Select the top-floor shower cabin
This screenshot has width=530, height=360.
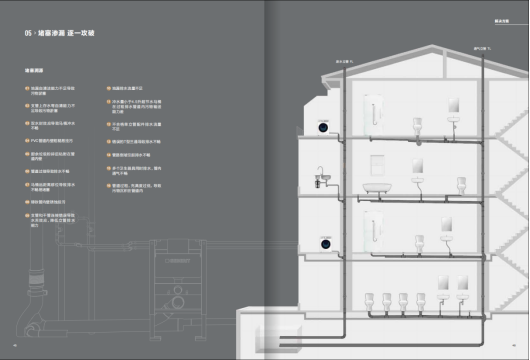coord(374,115)
